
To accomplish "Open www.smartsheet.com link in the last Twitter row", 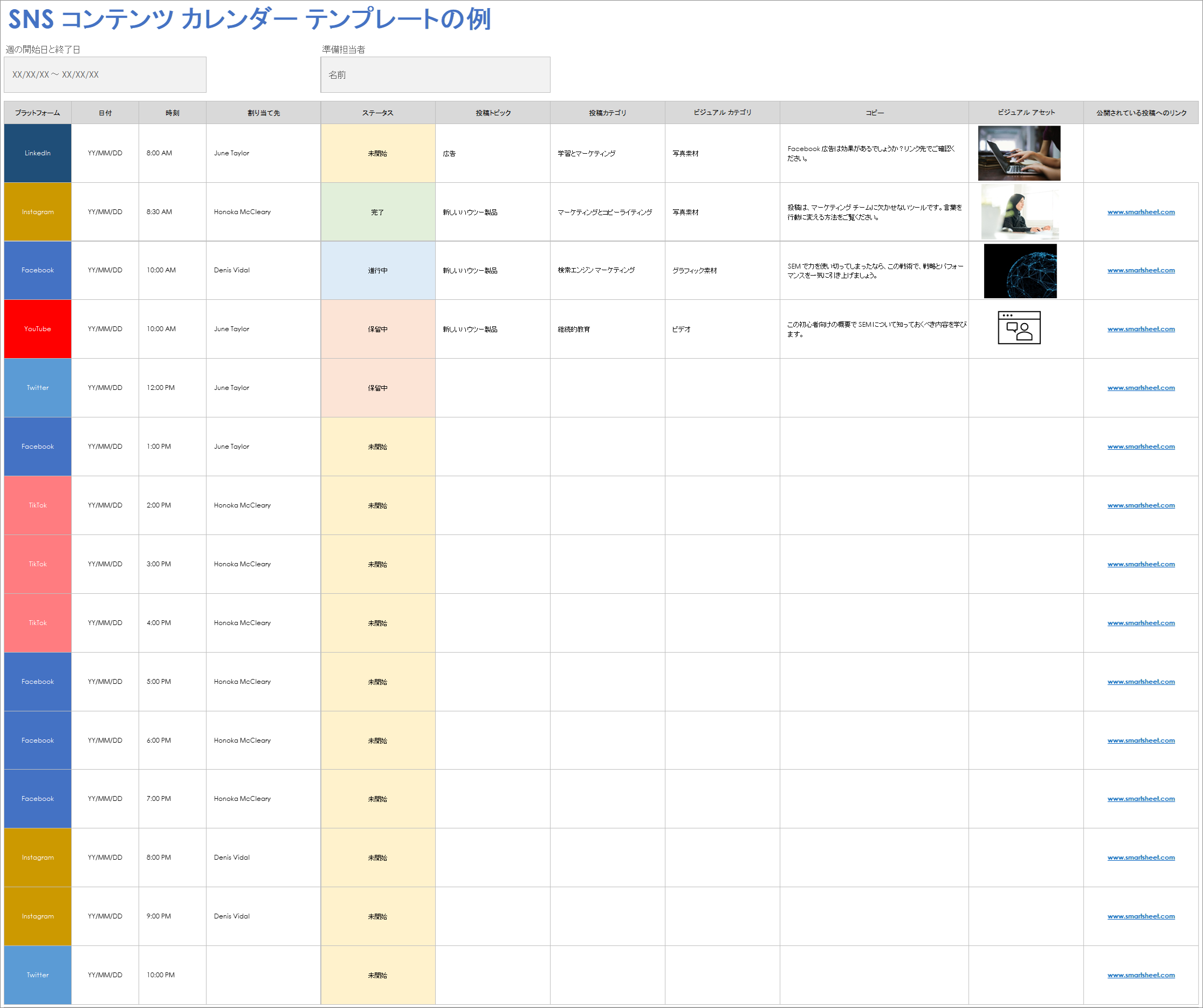I will point(1140,974).
